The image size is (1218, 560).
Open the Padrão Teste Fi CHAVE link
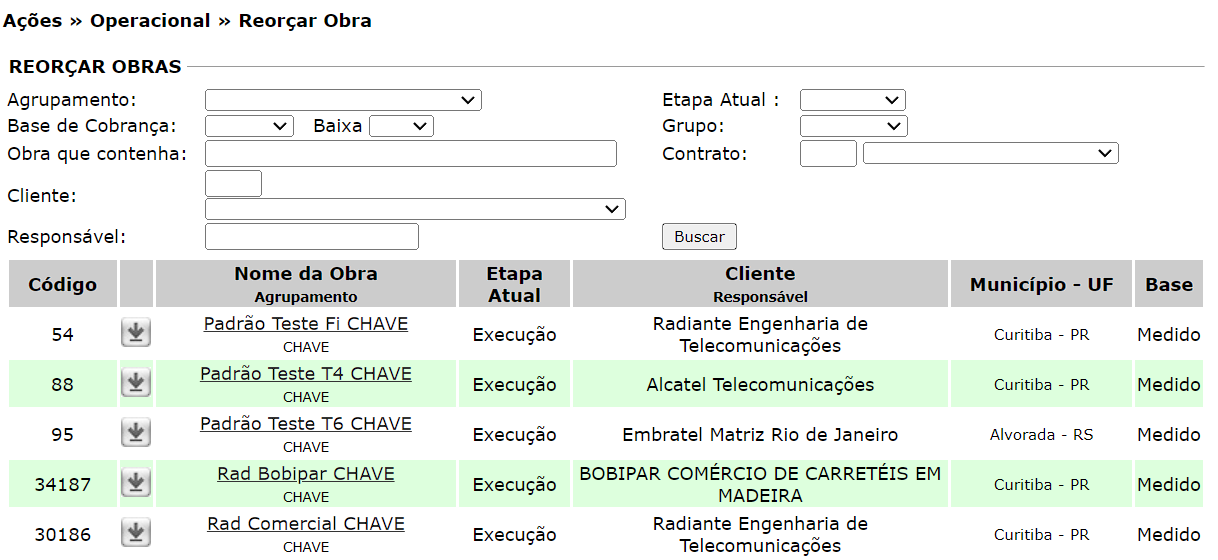pyautogui.click(x=306, y=324)
